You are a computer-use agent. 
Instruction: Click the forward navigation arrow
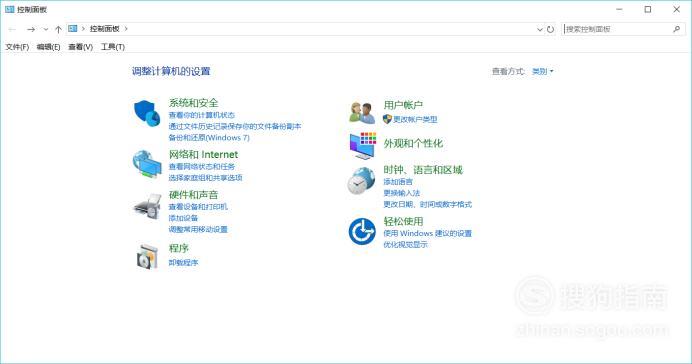31,29
